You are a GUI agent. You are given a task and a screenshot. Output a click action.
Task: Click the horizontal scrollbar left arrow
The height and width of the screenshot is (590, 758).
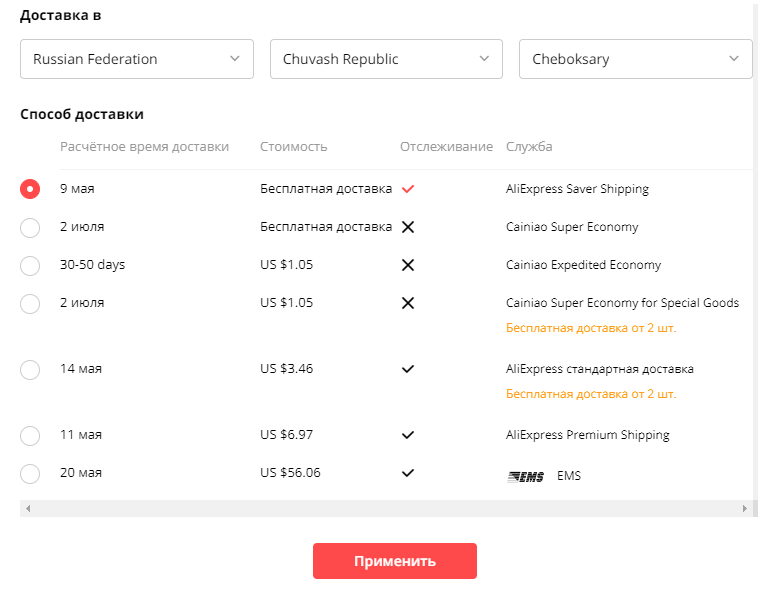(x=28, y=509)
